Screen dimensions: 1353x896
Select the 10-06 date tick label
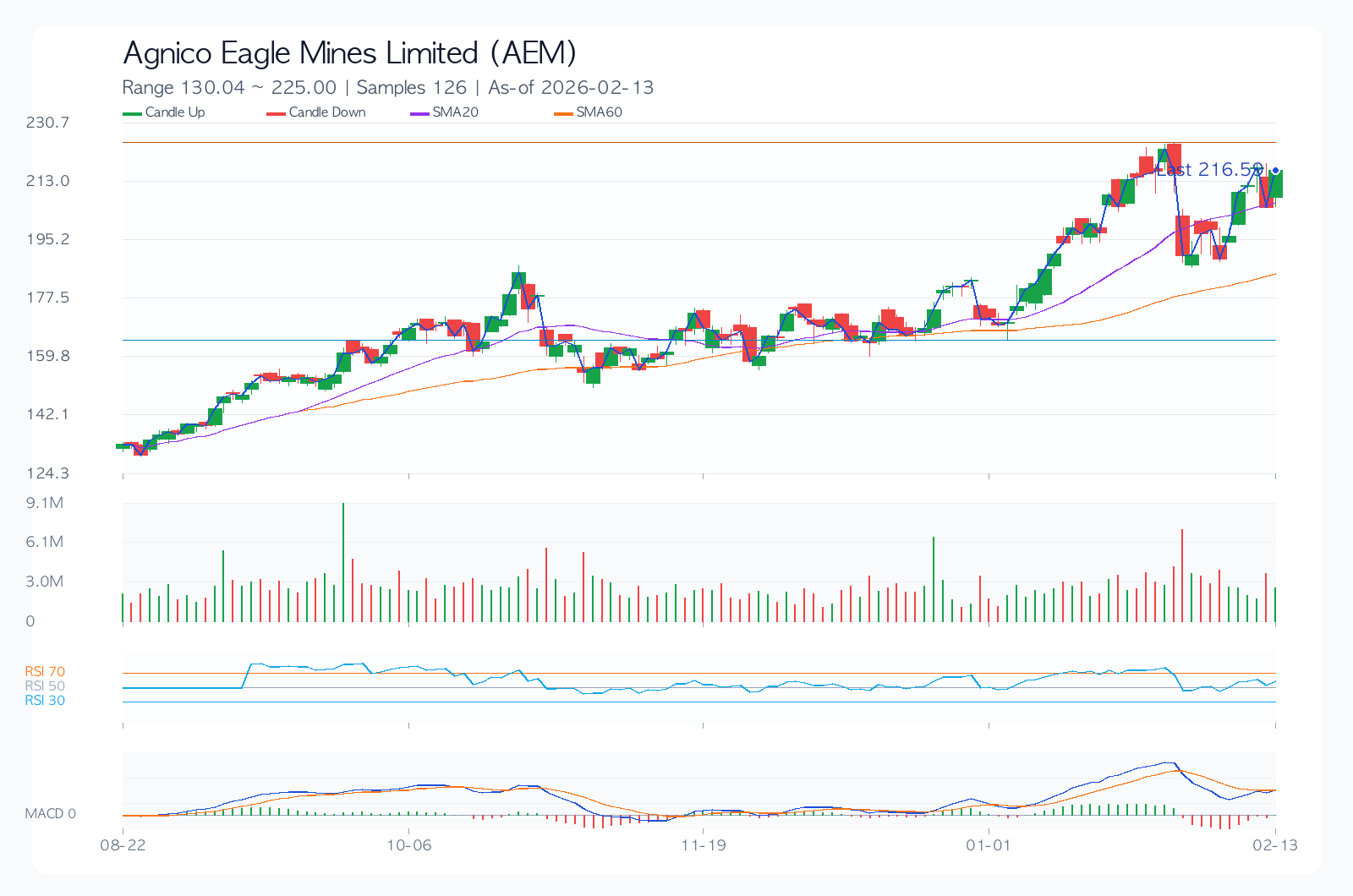tap(409, 844)
